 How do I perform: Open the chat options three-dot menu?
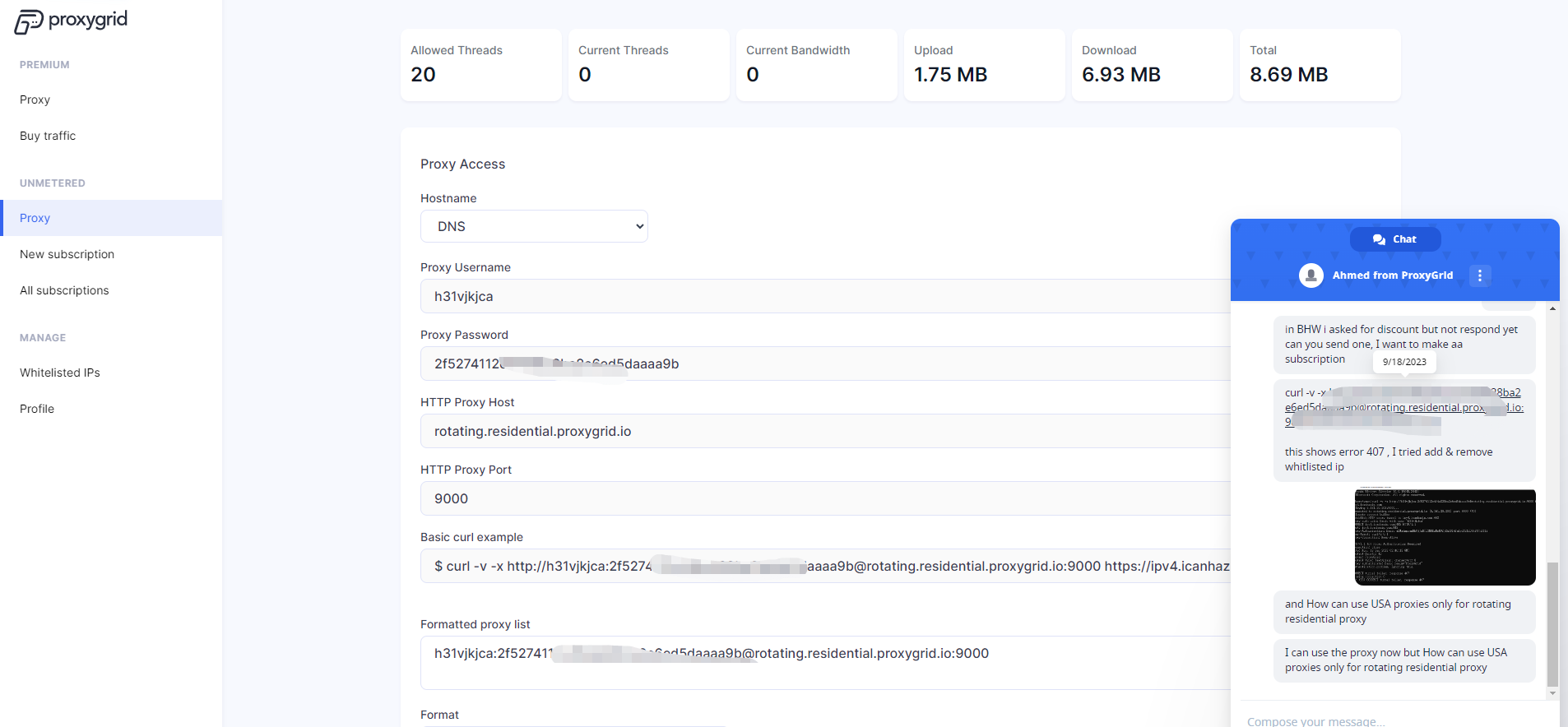[x=1480, y=276]
